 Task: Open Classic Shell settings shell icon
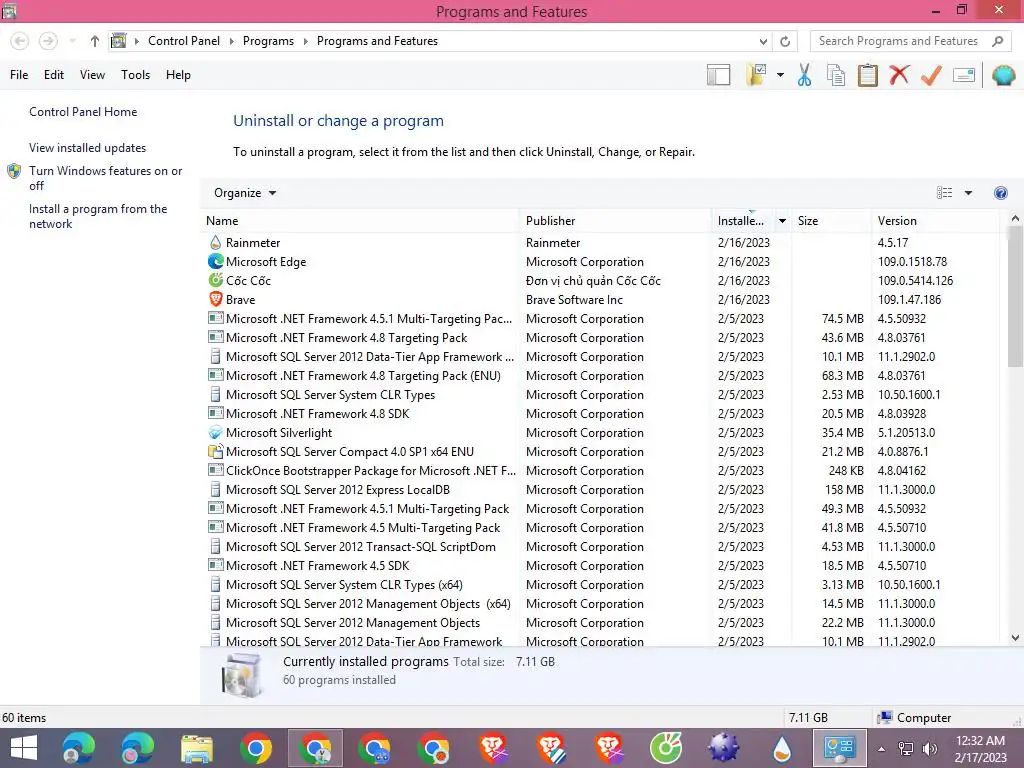point(1003,75)
